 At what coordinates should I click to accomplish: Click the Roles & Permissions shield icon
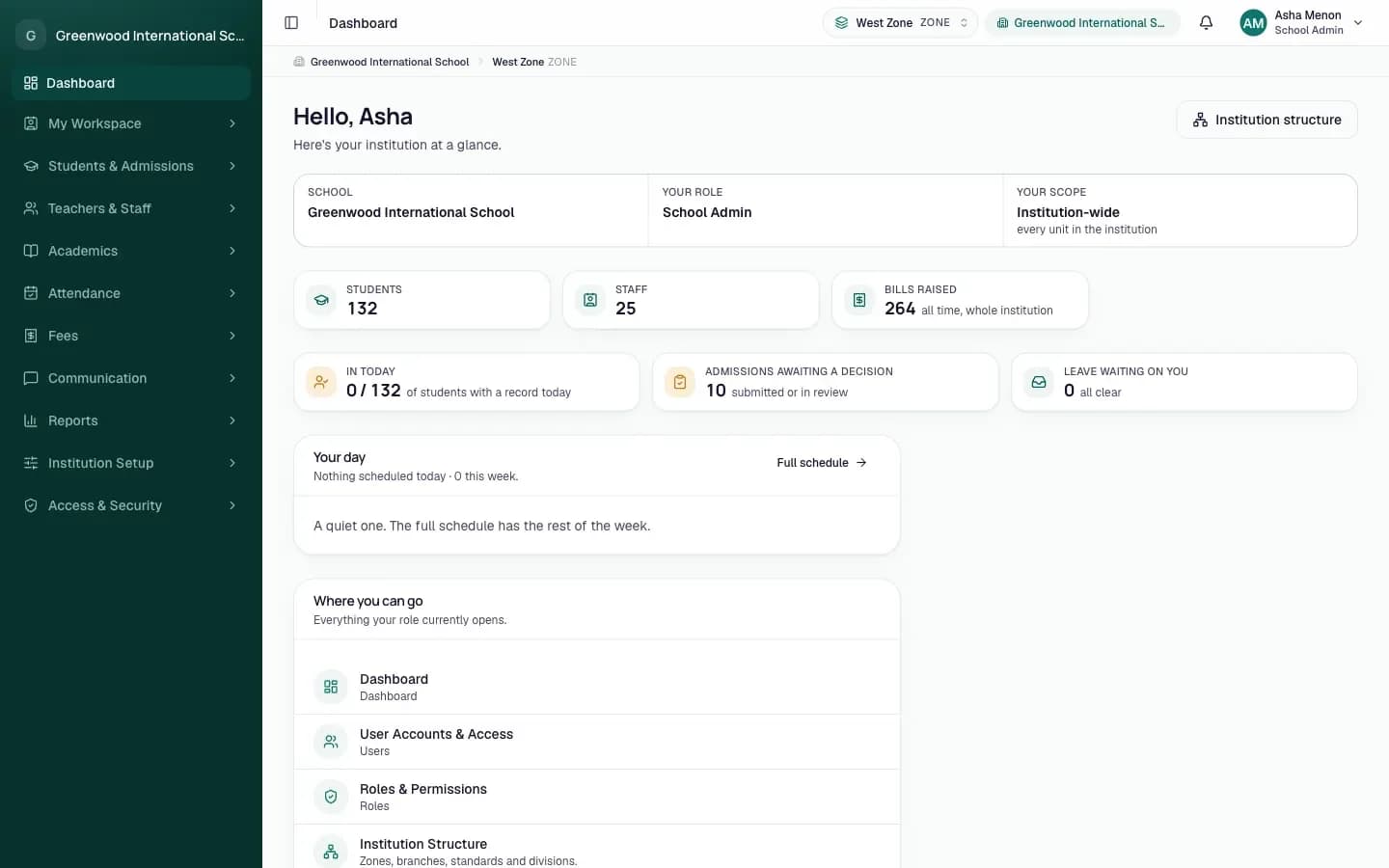point(331,797)
